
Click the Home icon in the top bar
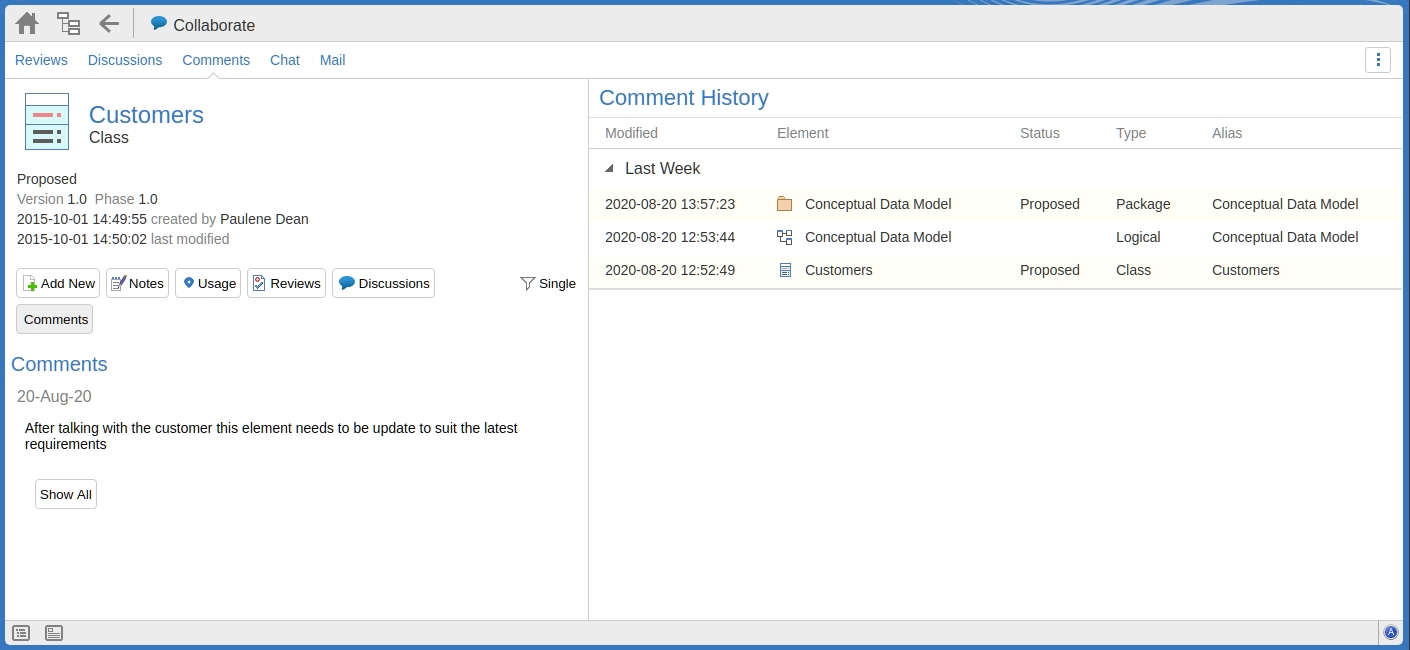pyautogui.click(x=27, y=24)
